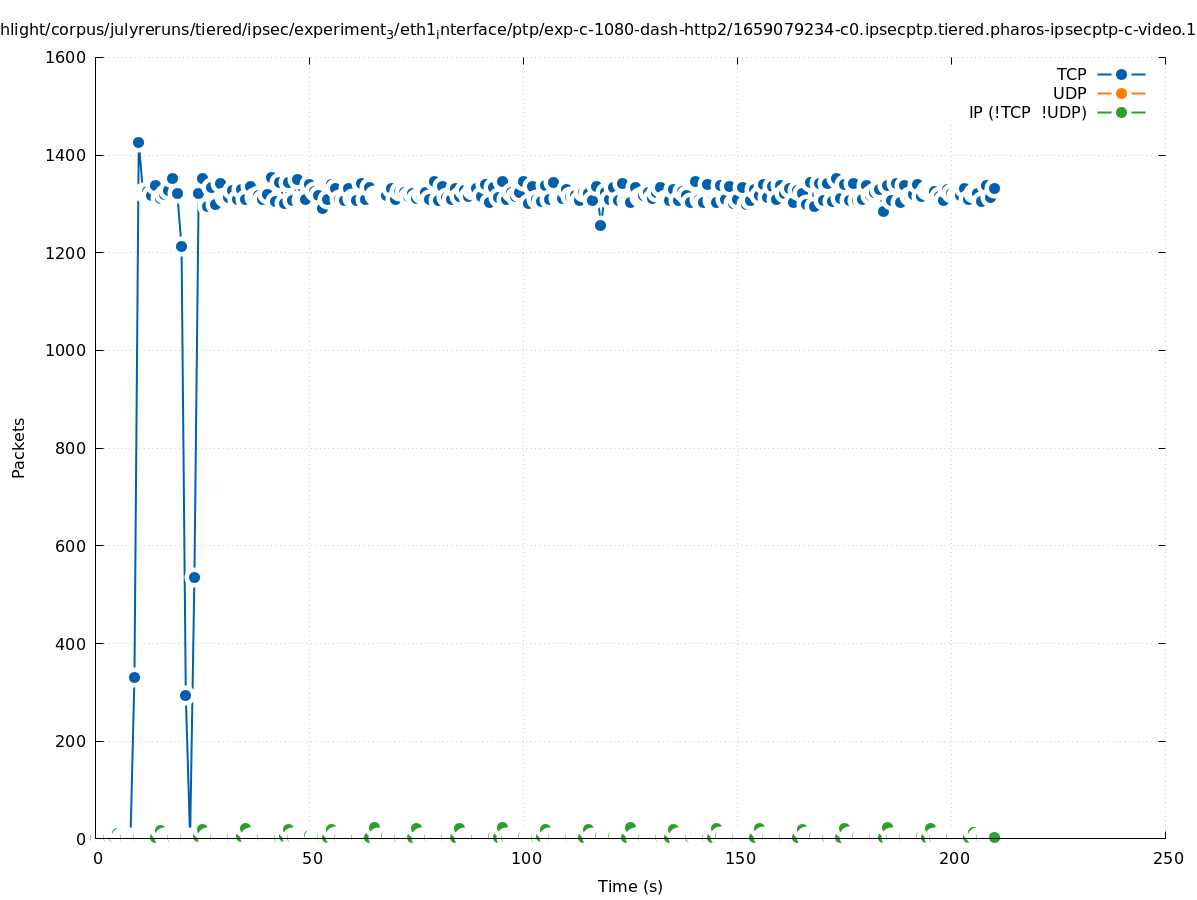
Task: Select the UDP legend label
Action: coord(1069,93)
